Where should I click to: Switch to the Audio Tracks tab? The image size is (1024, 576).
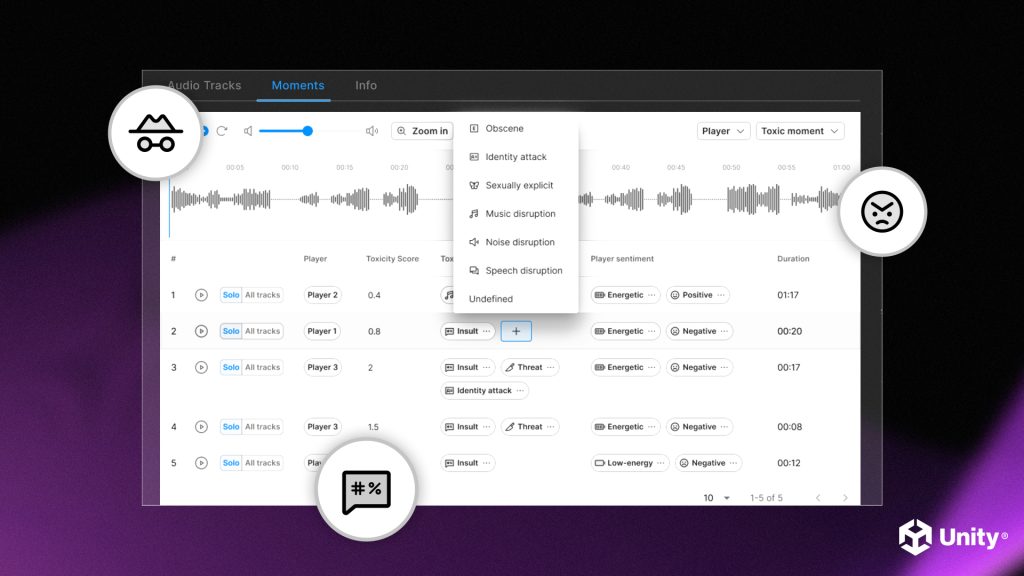[x=204, y=85]
